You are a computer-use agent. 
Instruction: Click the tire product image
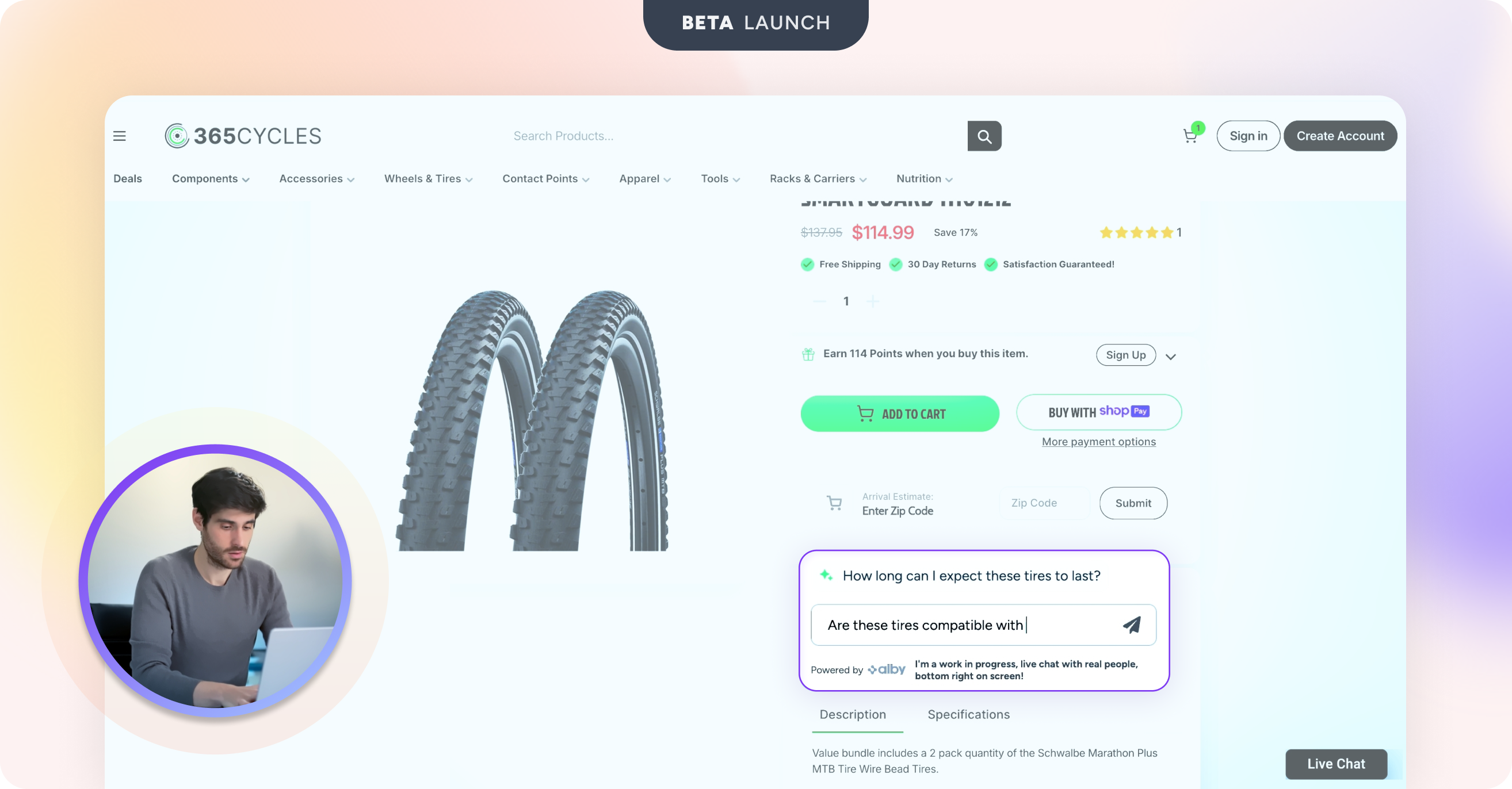click(532, 420)
